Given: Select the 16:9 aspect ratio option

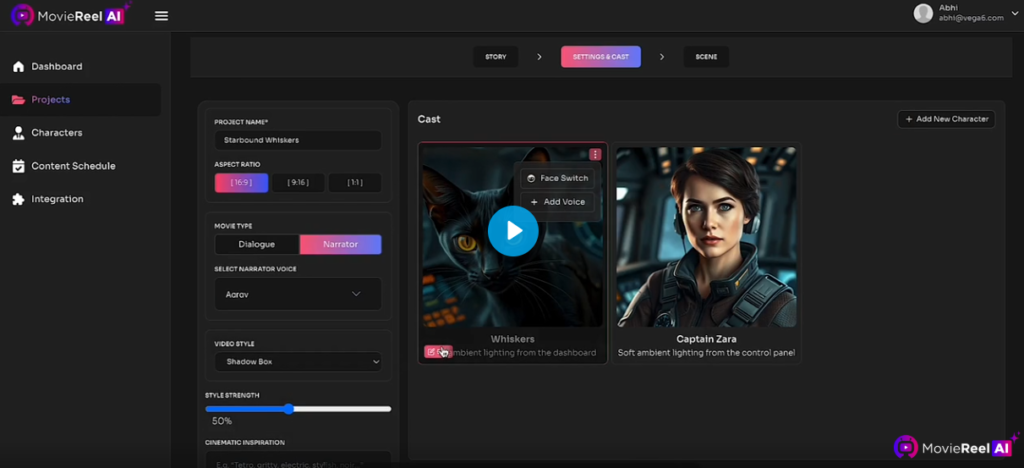Looking at the screenshot, I should [x=241, y=183].
